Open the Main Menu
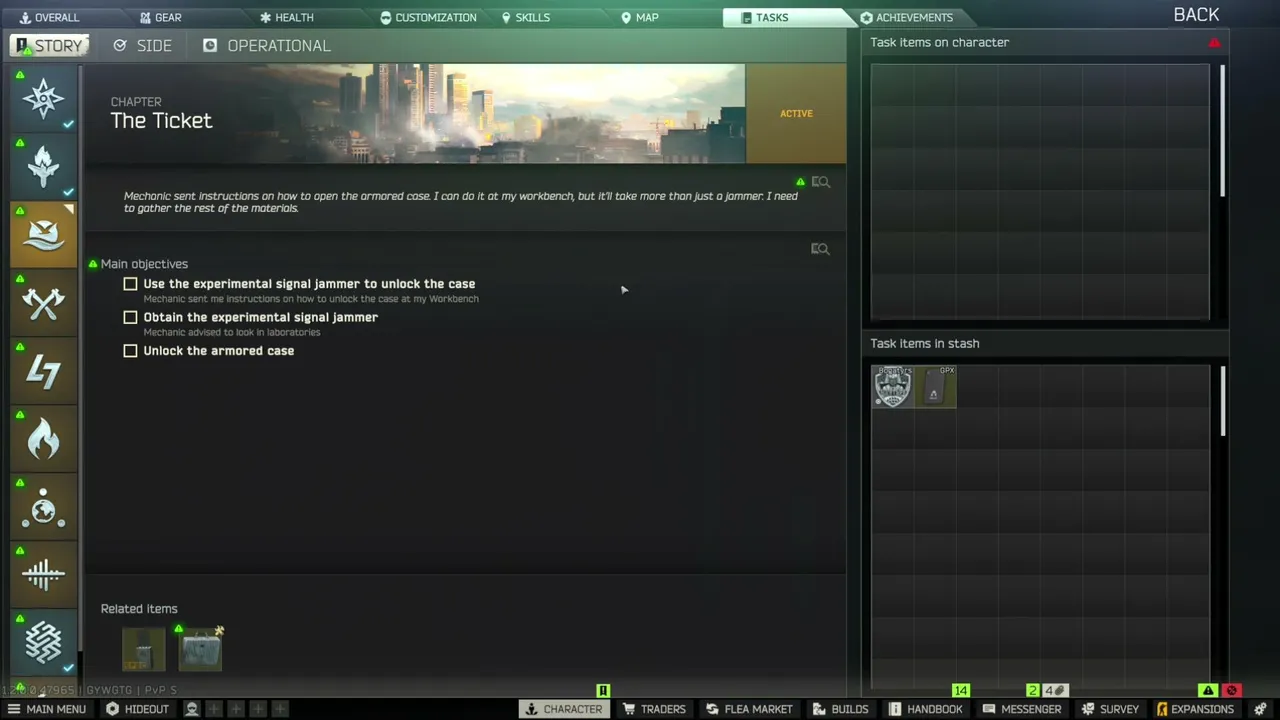1280x720 pixels. [47, 709]
